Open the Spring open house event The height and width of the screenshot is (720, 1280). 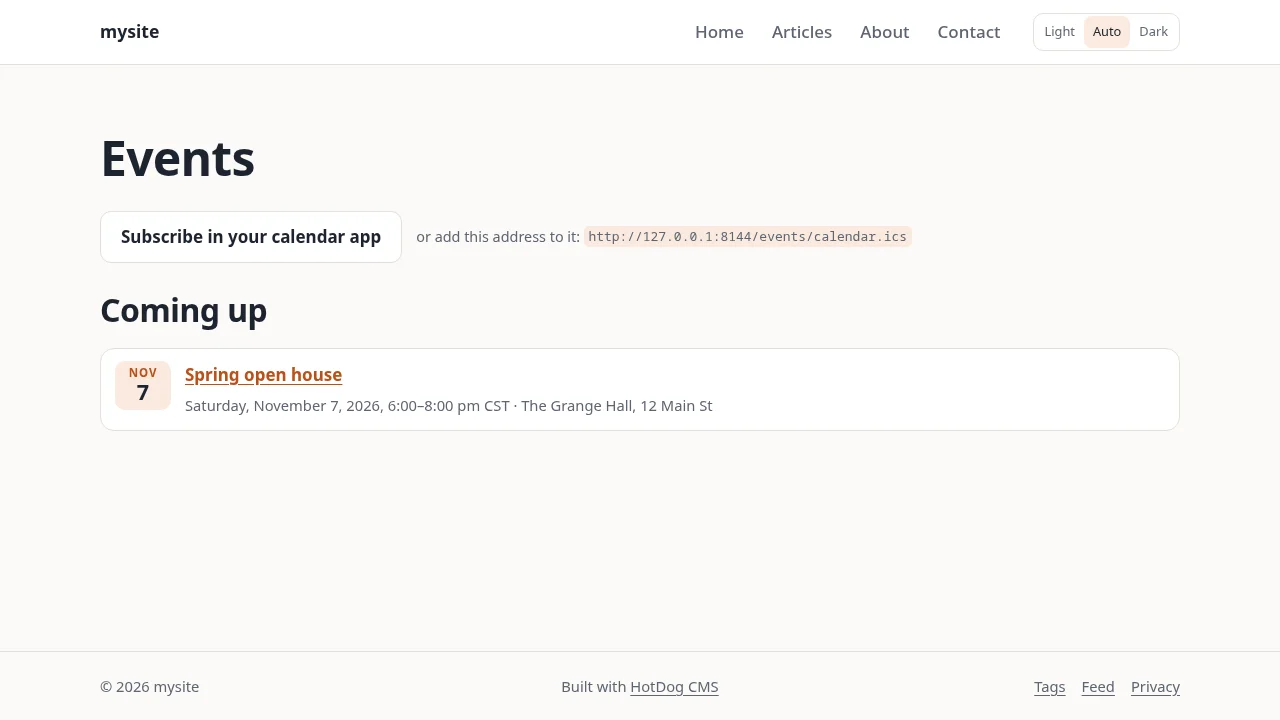[x=264, y=375]
